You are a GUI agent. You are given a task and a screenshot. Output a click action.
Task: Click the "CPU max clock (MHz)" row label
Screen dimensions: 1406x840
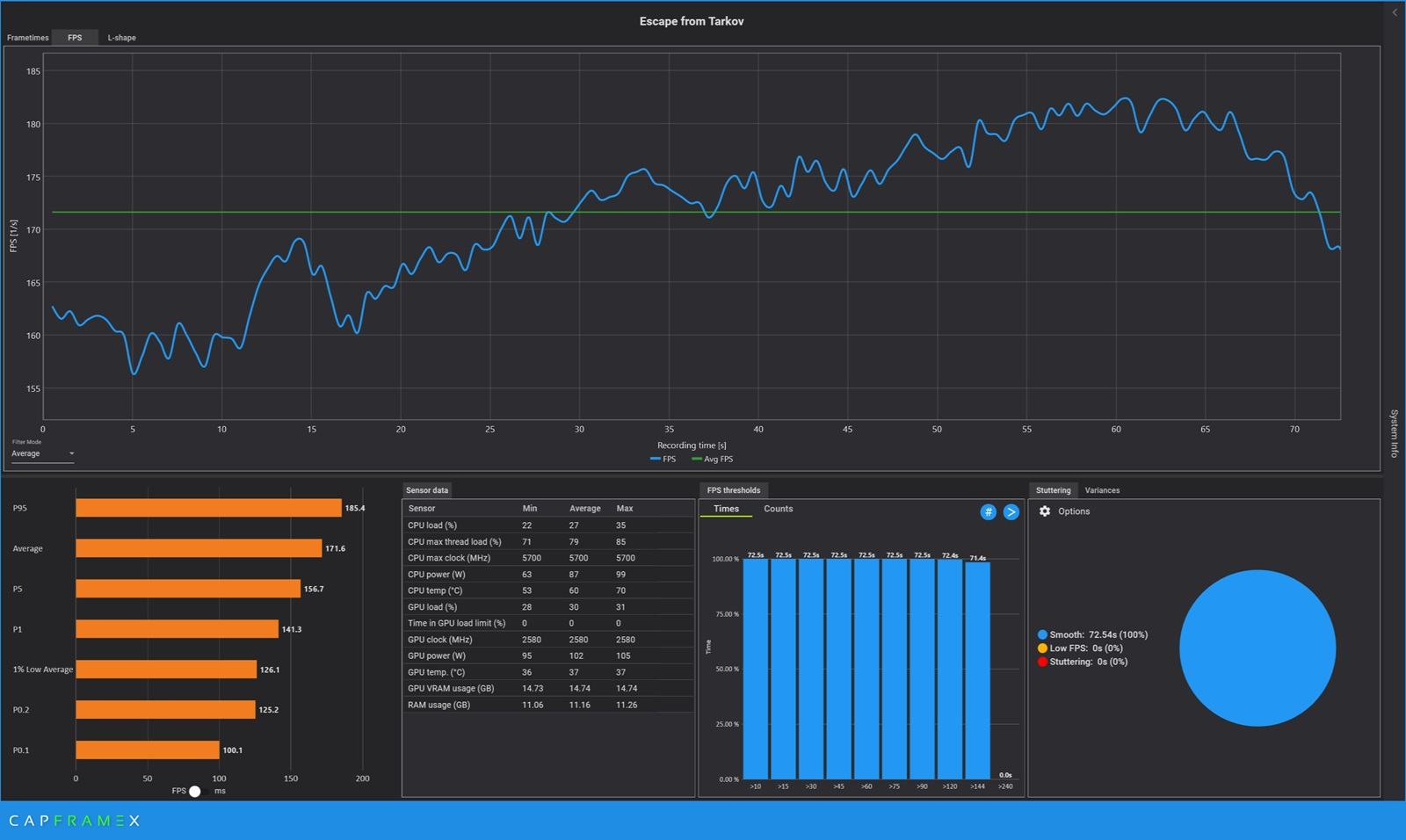coord(449,558)
